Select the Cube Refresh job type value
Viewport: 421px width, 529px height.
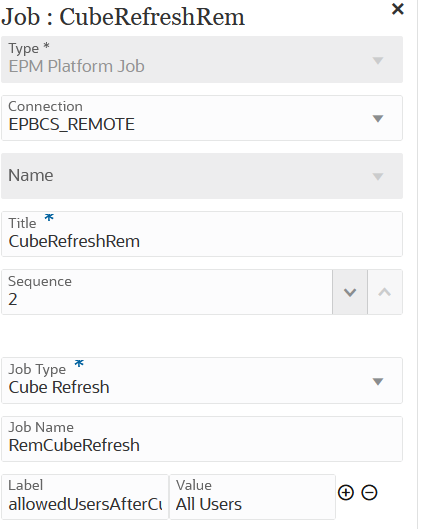click(x=59, y=387)
